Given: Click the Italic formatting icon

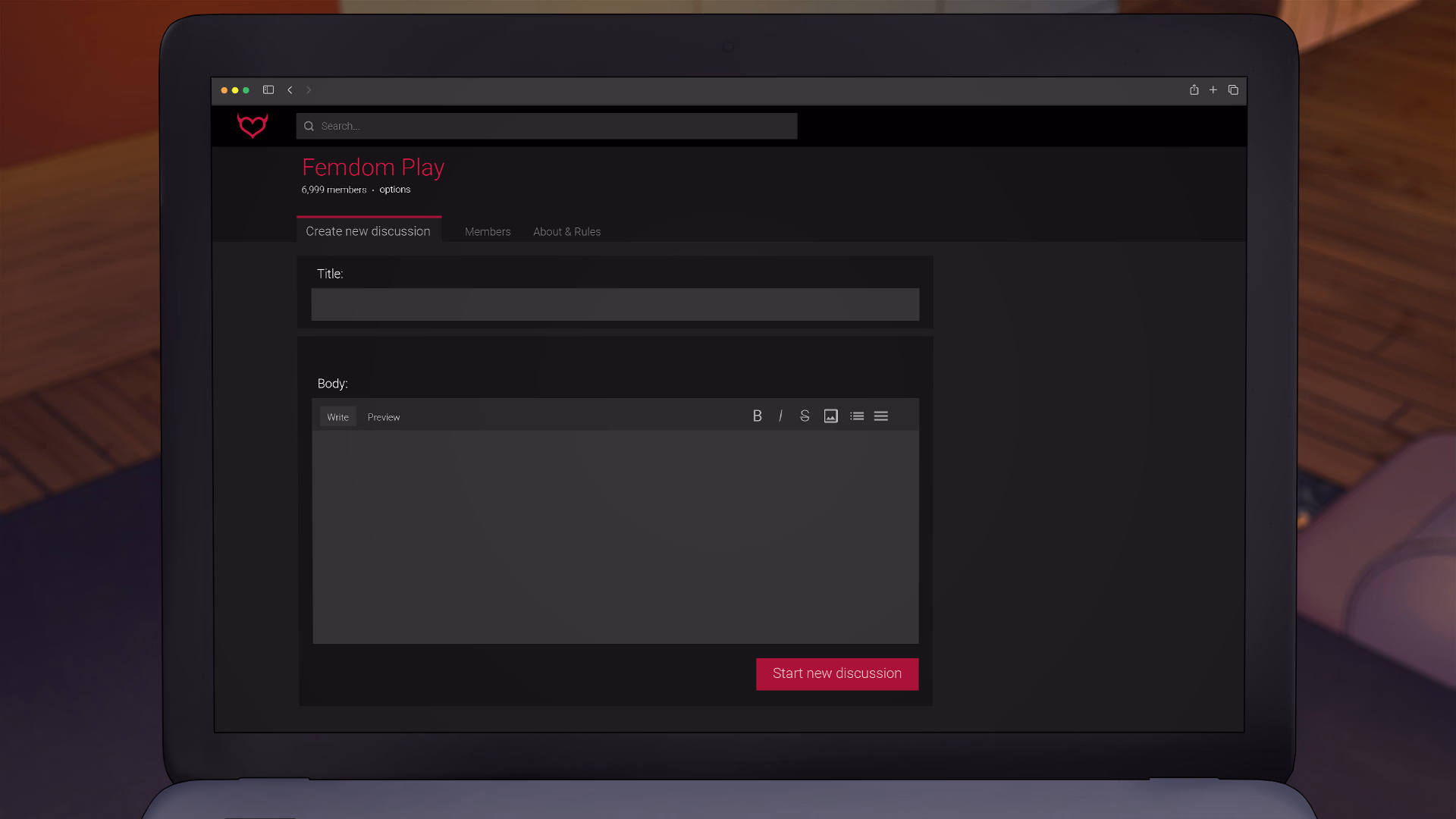Looking at the screenshot, I should 780,416.
